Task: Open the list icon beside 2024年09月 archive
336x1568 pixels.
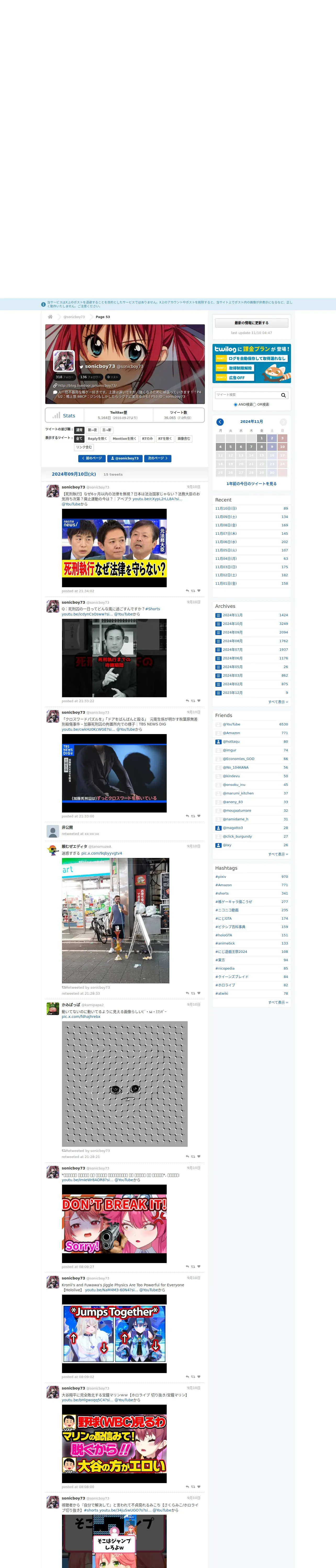Action: pos(218,632)
